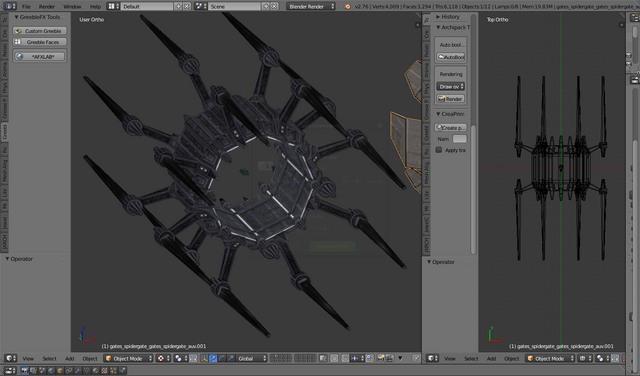
Task: Enable the rotate manipulator arc
Action: pyautogui.click(x=222, y=358)
